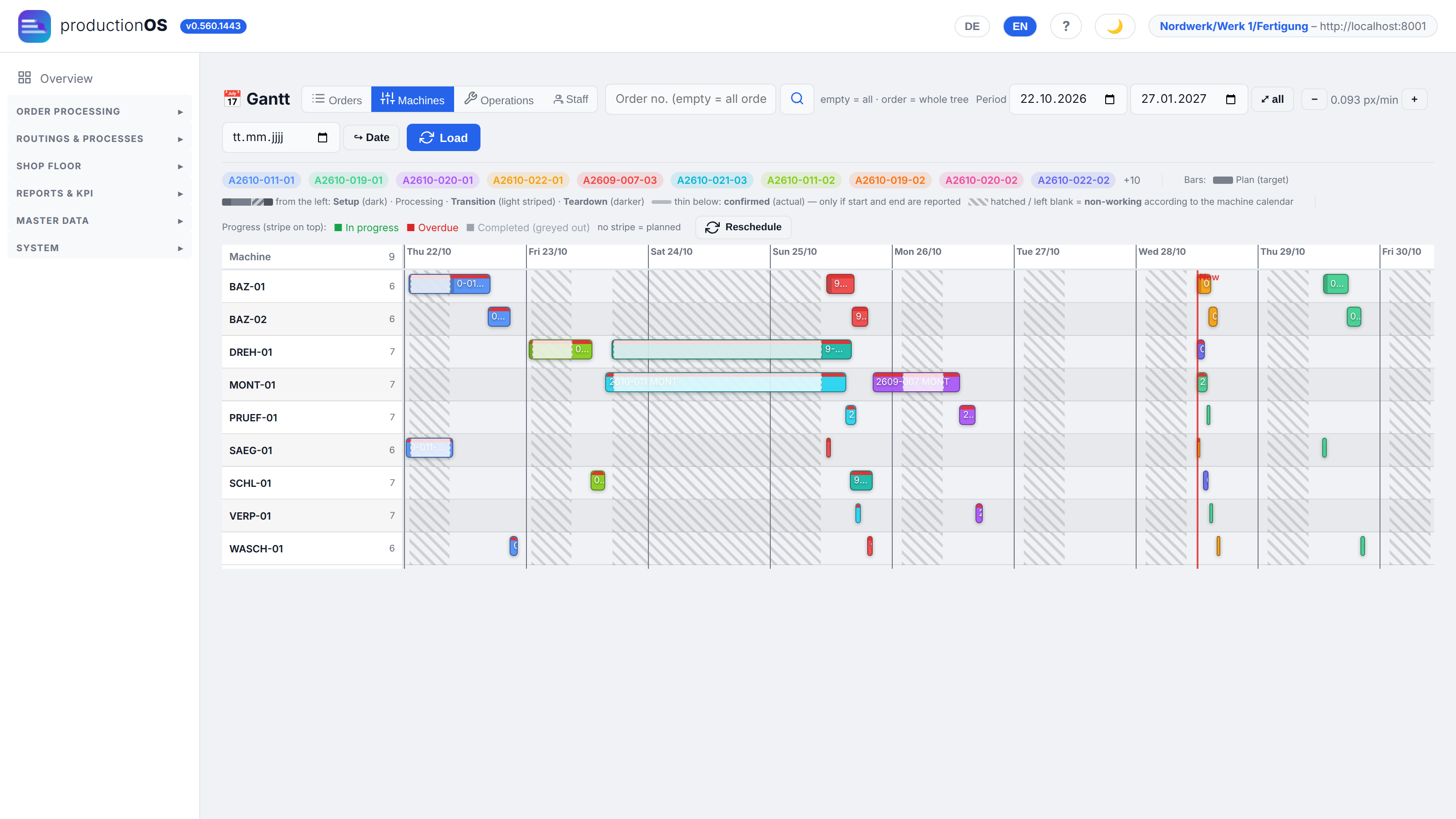The height and width of the screenshot is (819, 1456).
Task: Toggle dark mode moon icon
Action: click(x=1114, y=26)
